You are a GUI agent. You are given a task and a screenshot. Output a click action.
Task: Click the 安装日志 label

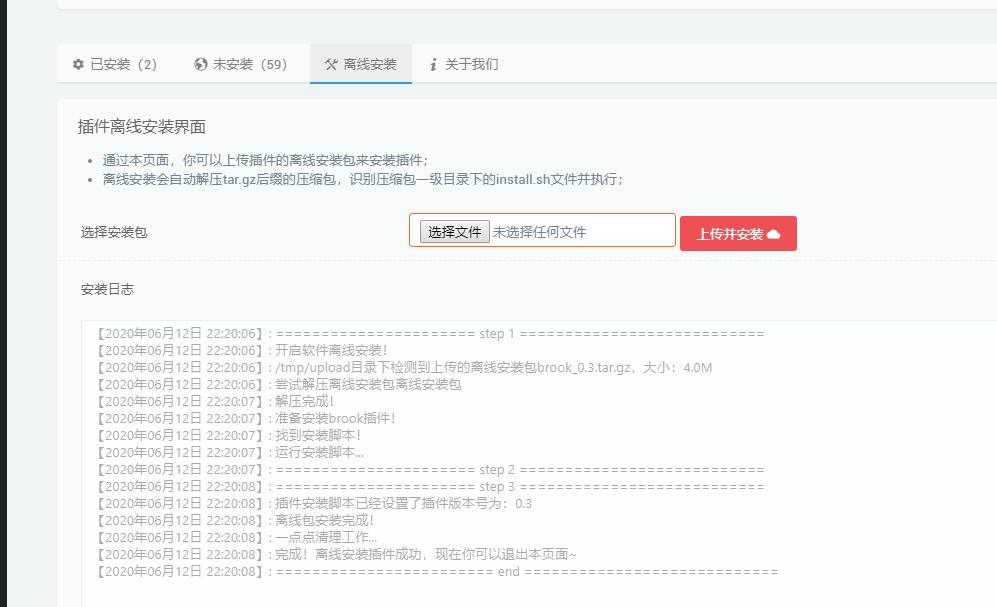point(107,289)
